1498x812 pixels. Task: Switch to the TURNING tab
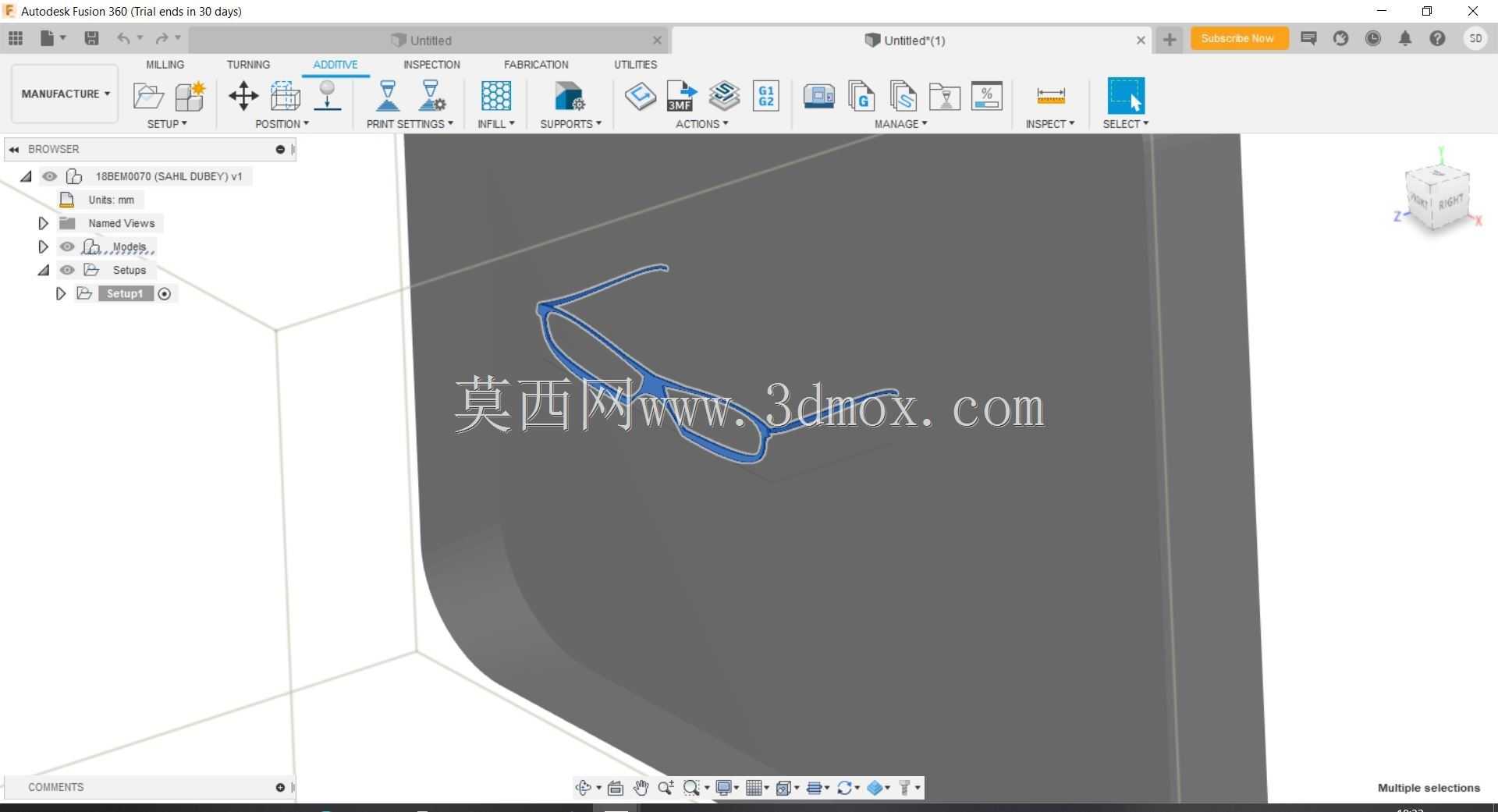pos(248,65)
